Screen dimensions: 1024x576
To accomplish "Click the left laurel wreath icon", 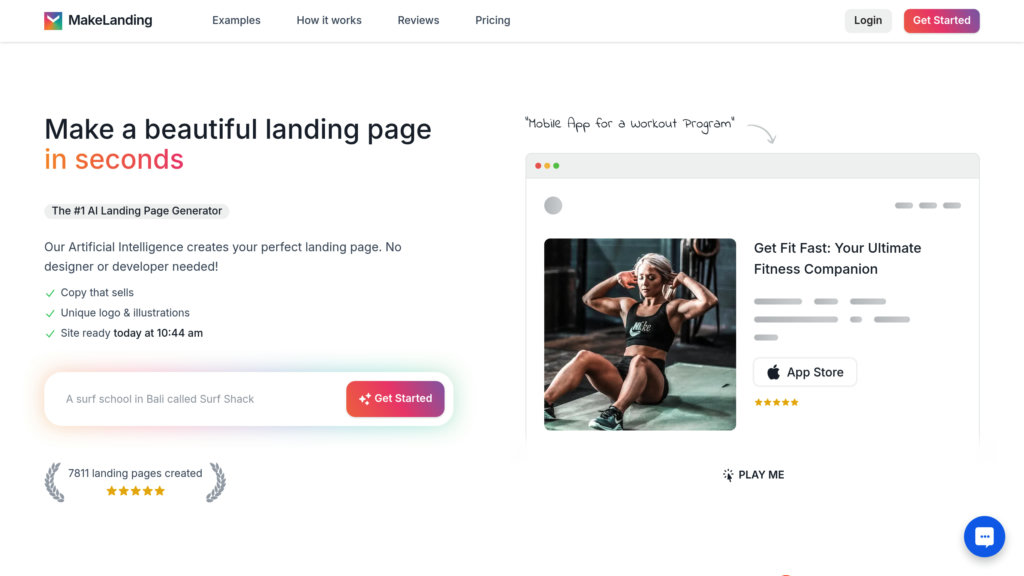I will (55, 483).
